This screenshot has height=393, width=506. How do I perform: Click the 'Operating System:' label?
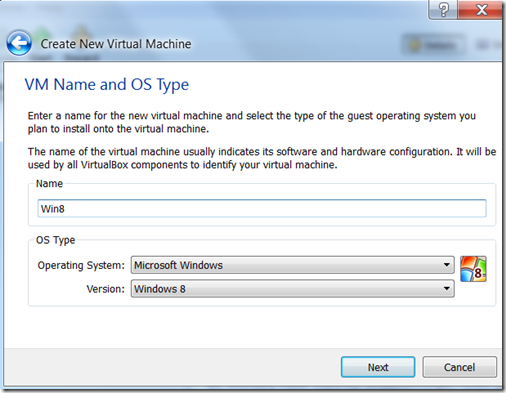click(x=81, y=265)
